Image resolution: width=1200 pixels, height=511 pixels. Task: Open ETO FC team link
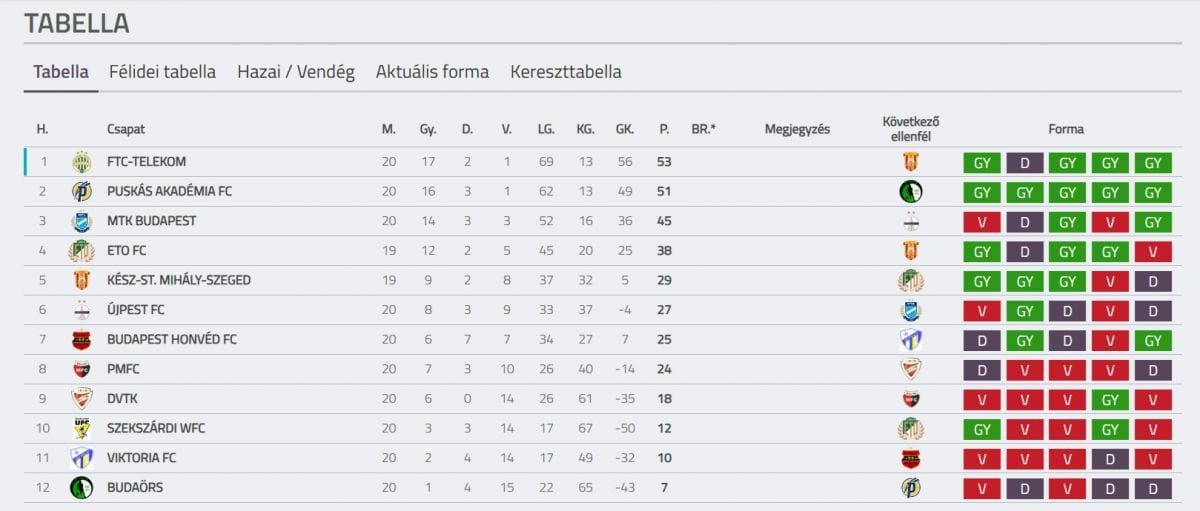coord(126,251)
